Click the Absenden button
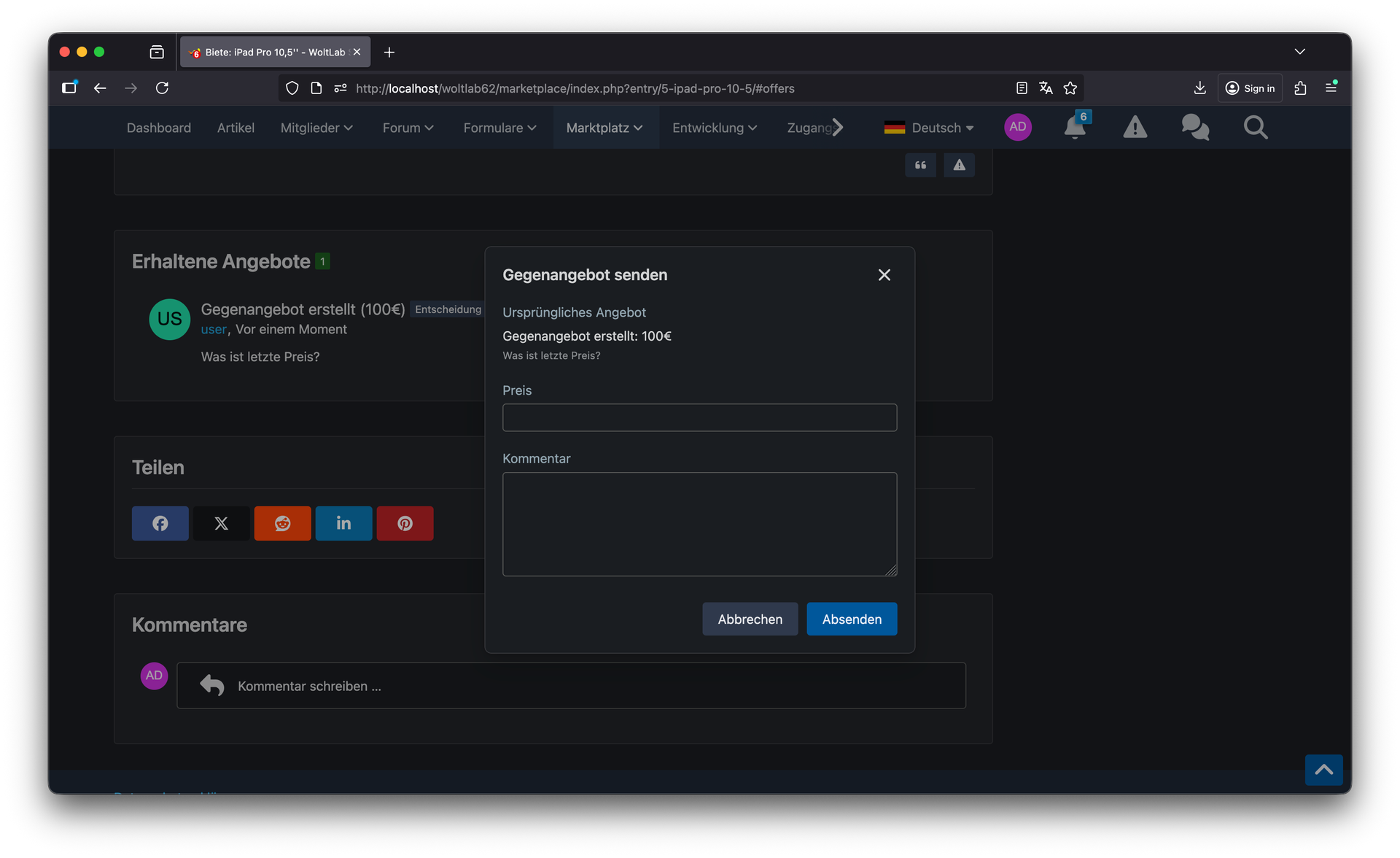The width and height of the screenshot is (1400, 858). point(851,619)
